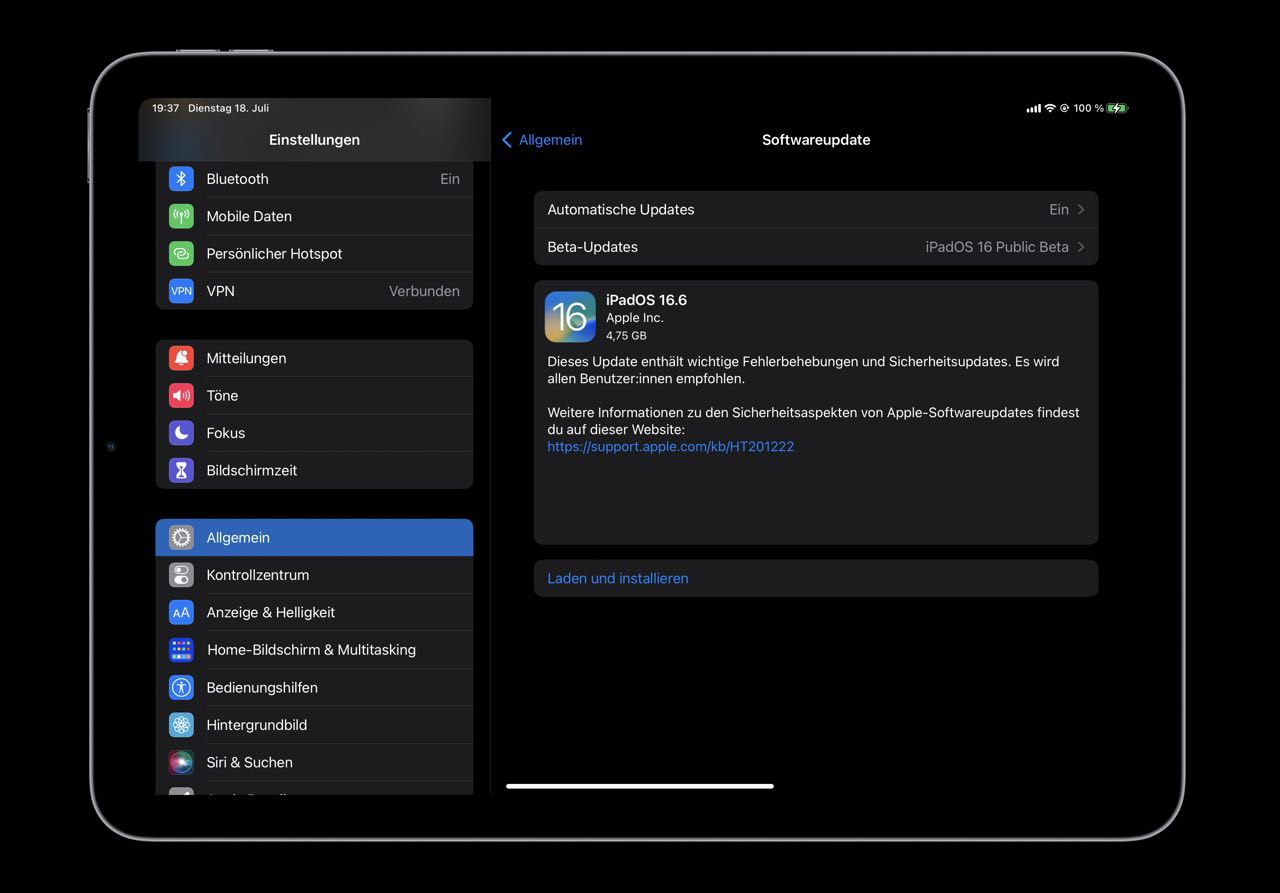1280x893 pixels.
Task: Select Fokus in the sidebar
Action: (x=314, y=433)
